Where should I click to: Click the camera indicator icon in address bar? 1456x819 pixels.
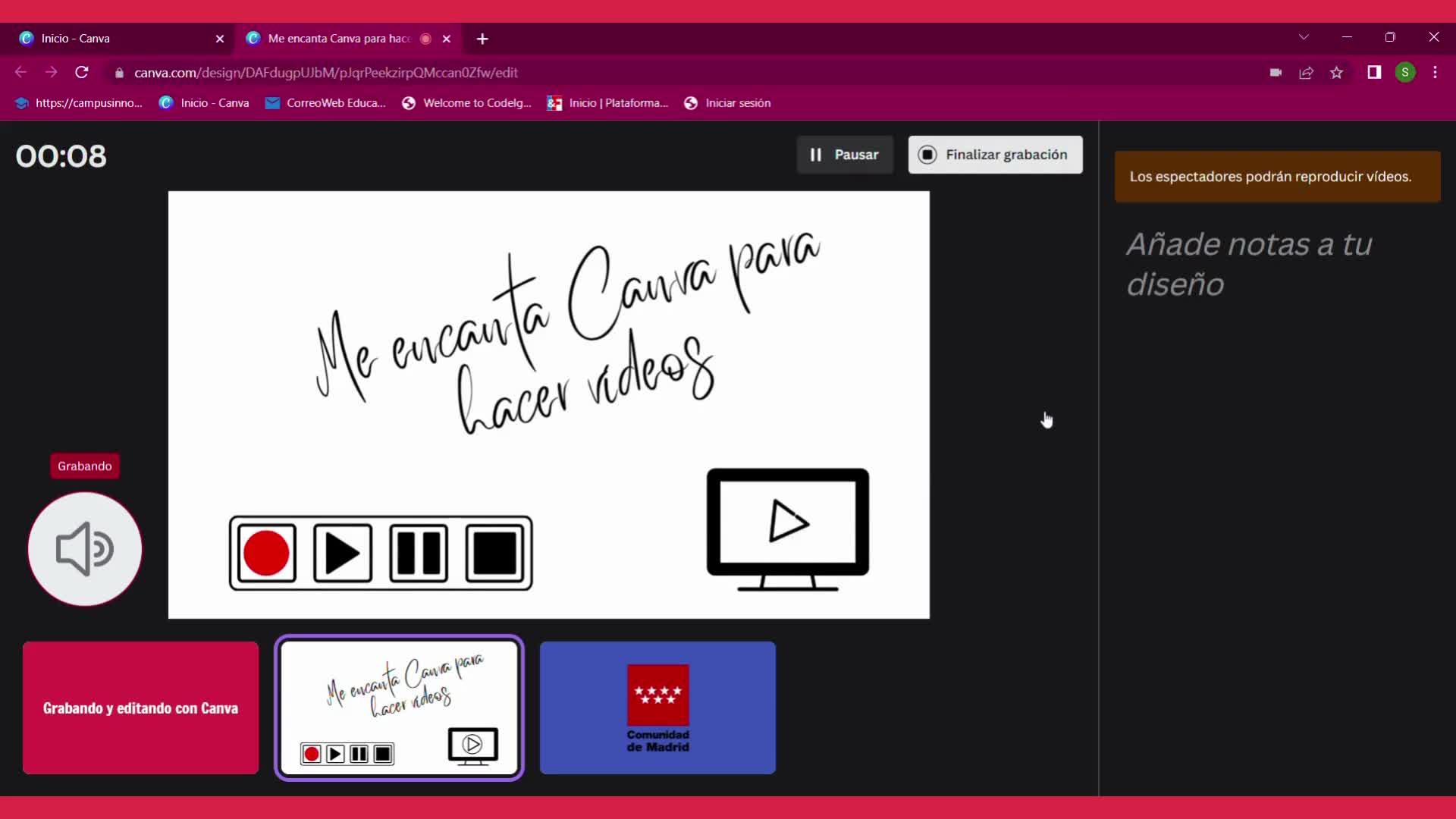(x=1276, y=73)
